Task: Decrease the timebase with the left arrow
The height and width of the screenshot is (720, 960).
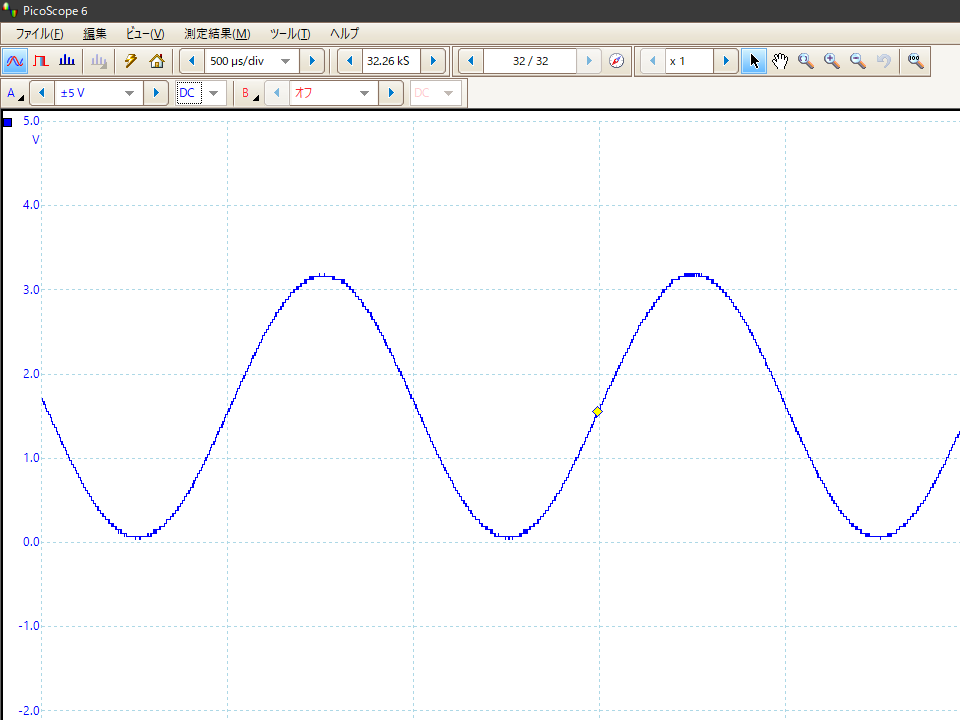Action: click(192, 61)
